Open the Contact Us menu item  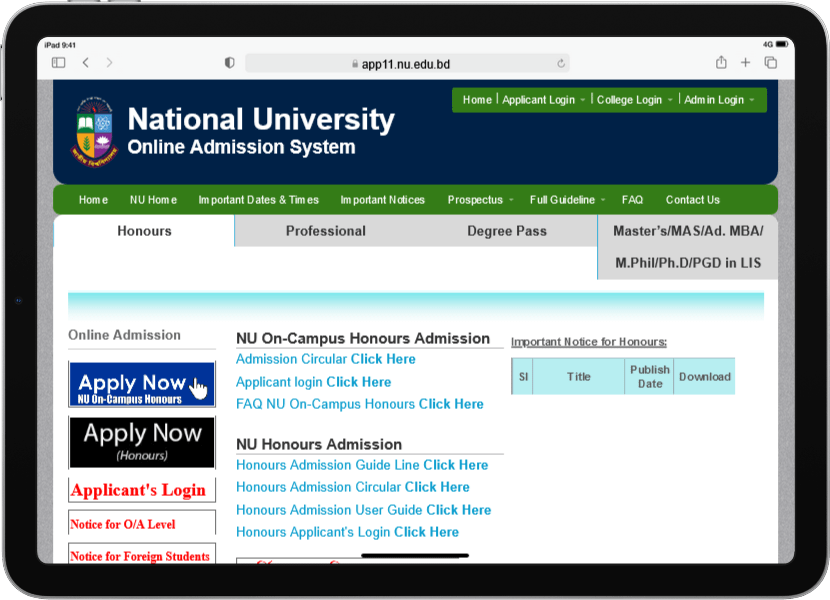pyautogui.click(x=692, y=200)
